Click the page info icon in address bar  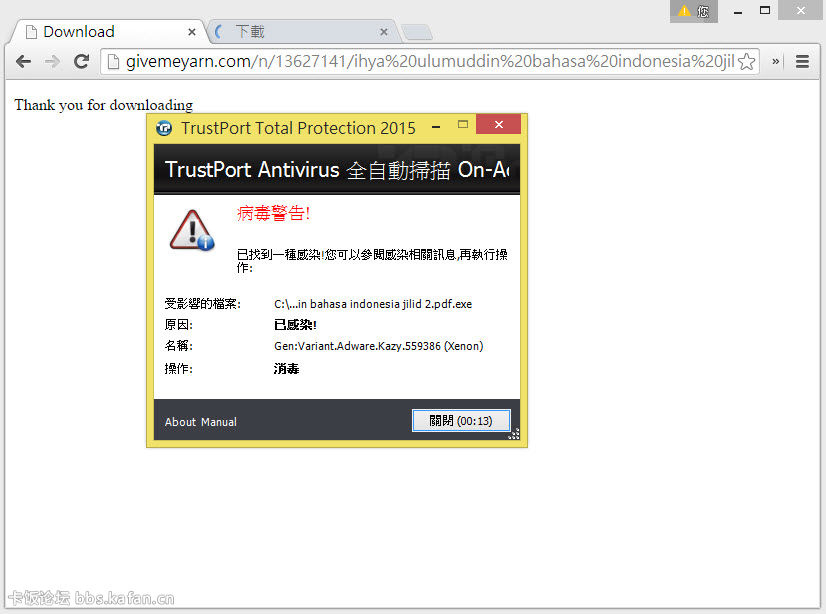pyautogui.click(x=114, y=62)
